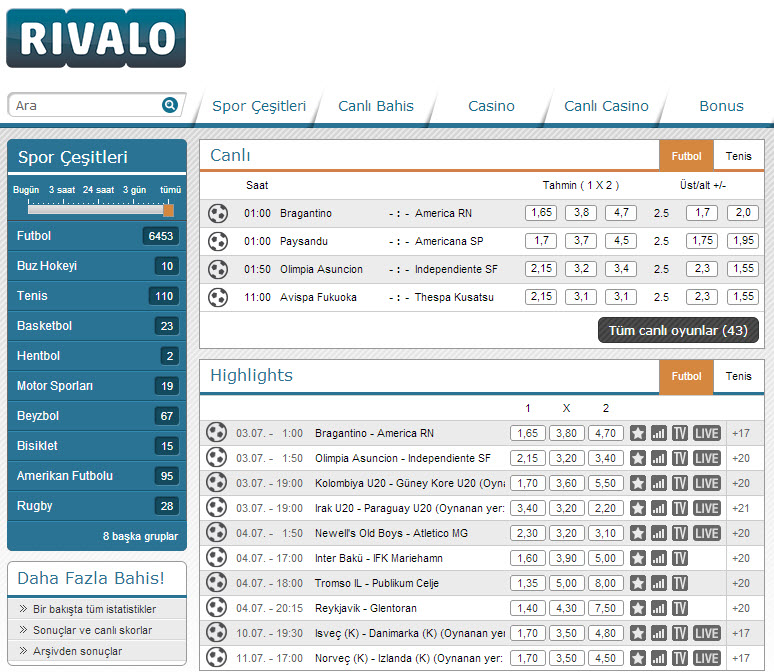Pick 3,7 draw odds for Paysandu match
Image resolution: width=774 pixels, height=672 pixels.
point(581,241)
